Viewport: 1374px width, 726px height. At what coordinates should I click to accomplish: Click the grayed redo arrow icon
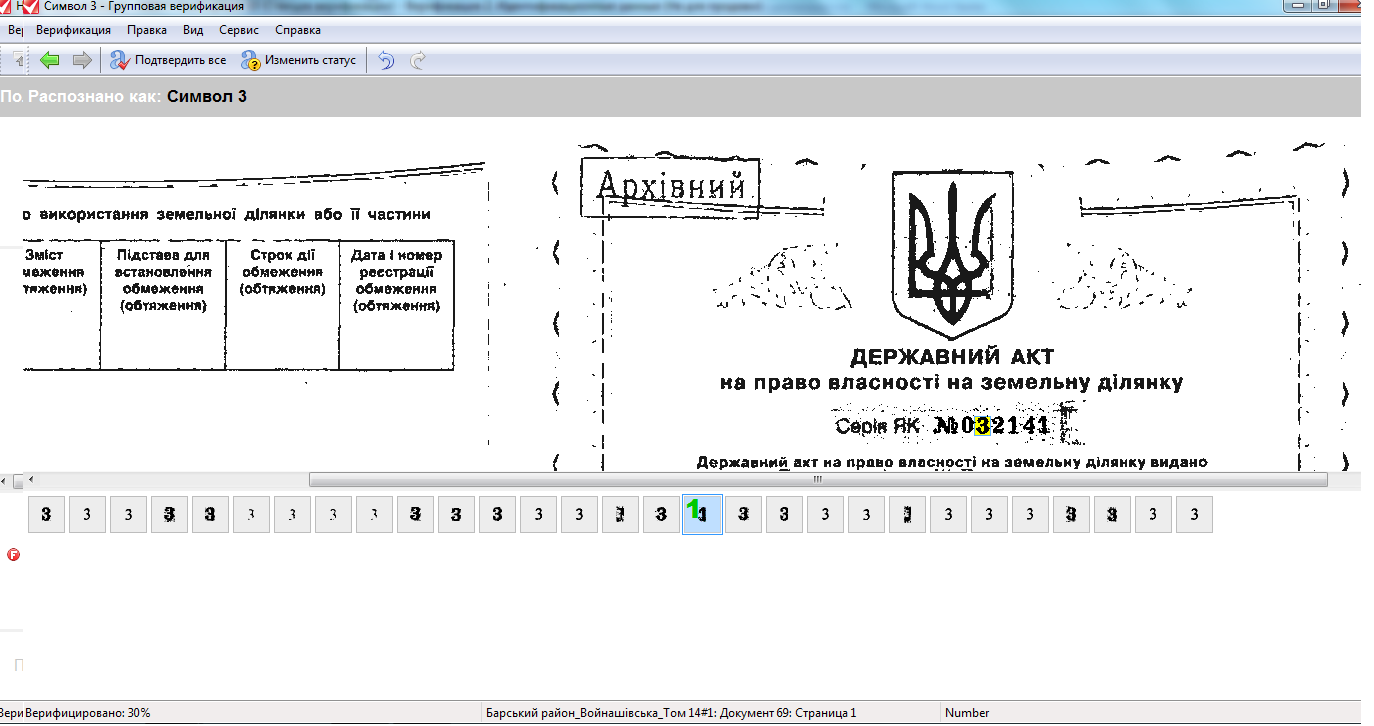(x=418, y=60)
